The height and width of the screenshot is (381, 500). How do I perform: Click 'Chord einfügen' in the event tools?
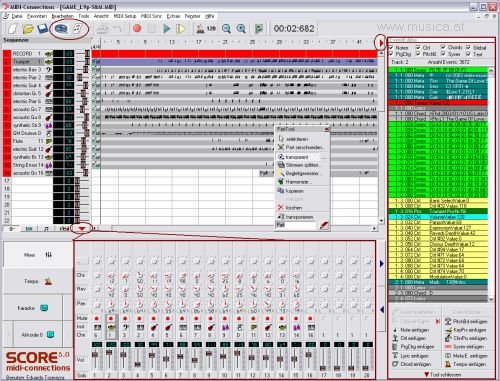[412, 364]
